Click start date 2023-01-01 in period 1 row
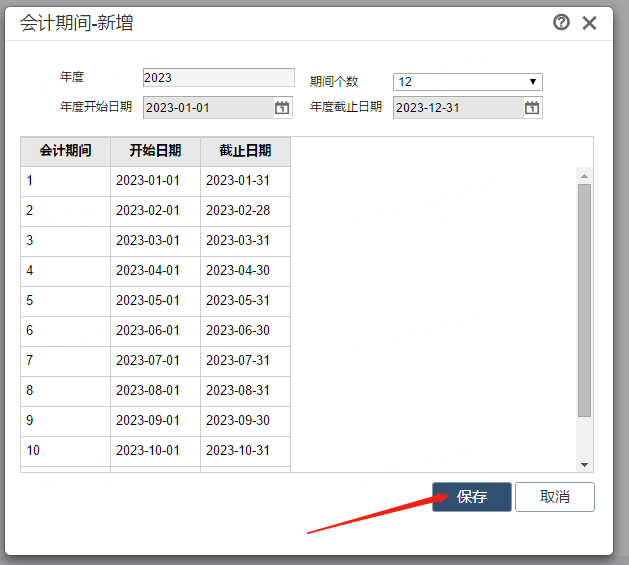629x565 pixels. coord(155,181)
